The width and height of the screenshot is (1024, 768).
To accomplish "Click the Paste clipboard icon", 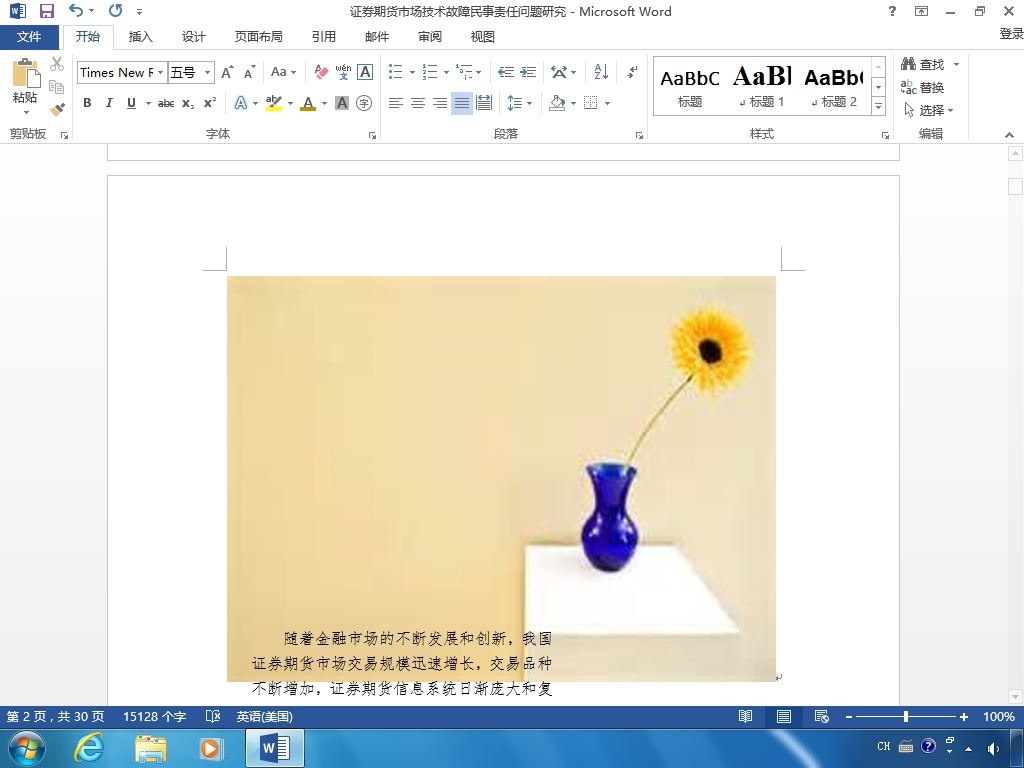I will coord(25,72).
